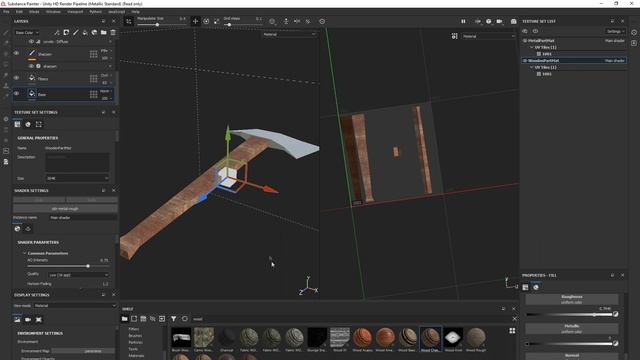This screenshot has width=640, height=360.
Task: Hide the Fibers fill layer
Action: pos(16,78)
